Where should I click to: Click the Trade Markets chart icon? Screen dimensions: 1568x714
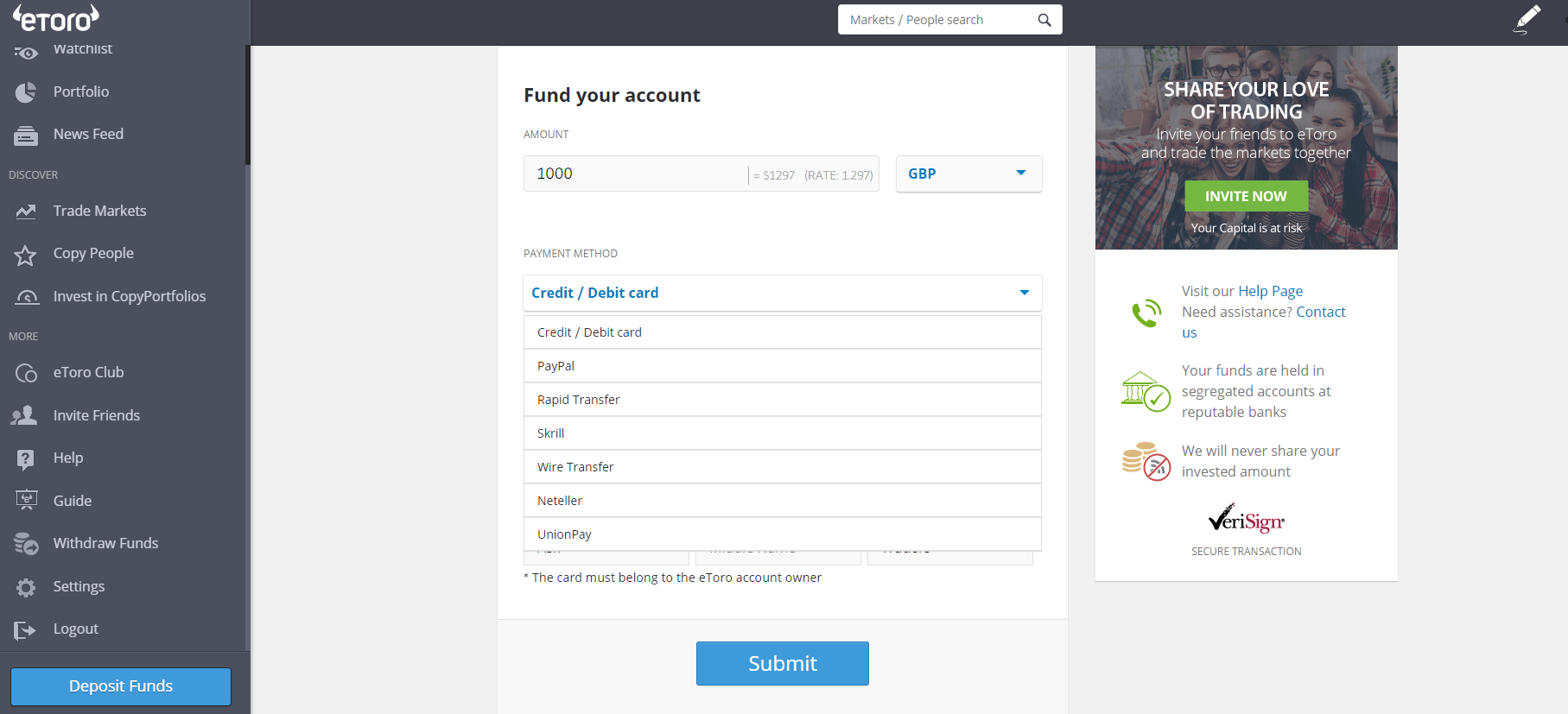click(26, 211)
